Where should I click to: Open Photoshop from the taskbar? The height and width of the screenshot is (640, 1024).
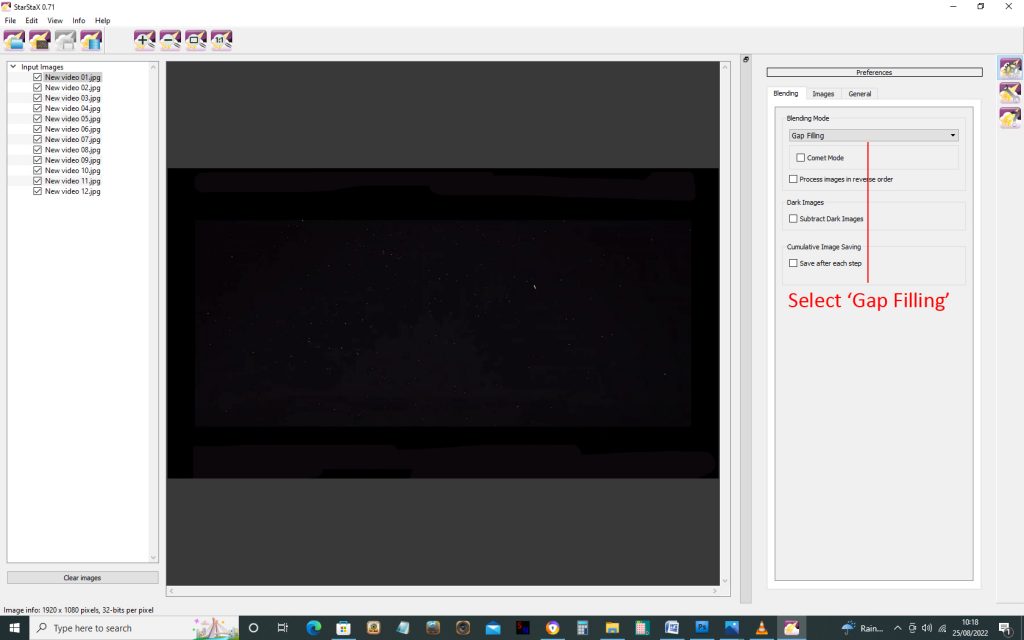pos(701,628)
